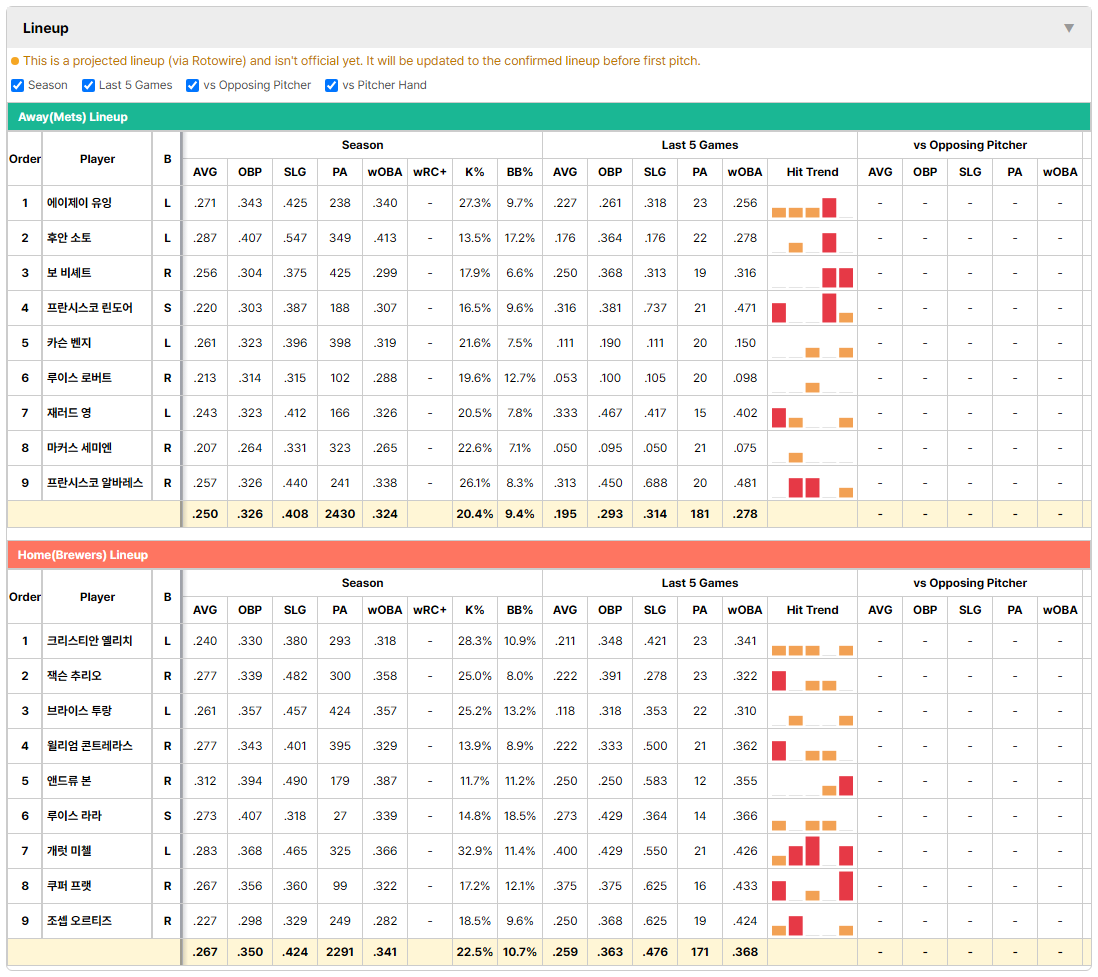The height and width of the screenshot is (977, 1098).
Task: Open the Home(Brewers) Lineup header bar
Action: coord(548,555)
